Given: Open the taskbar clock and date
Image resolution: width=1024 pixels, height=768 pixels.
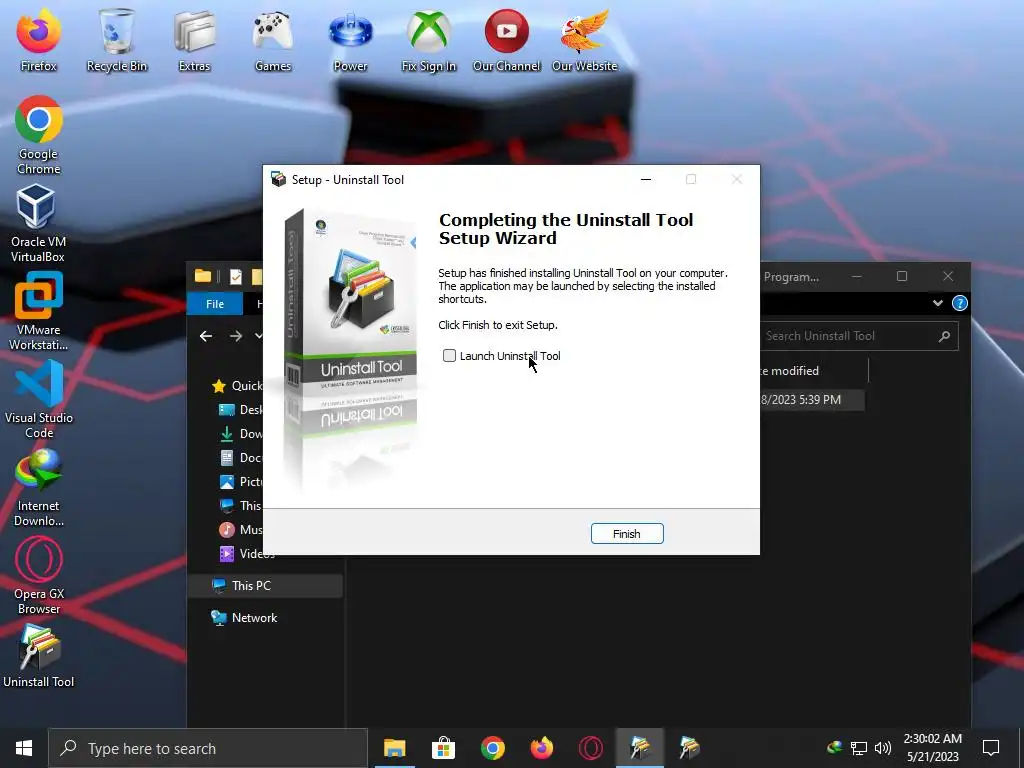Looking at the screenshot, I should point(933,748).
